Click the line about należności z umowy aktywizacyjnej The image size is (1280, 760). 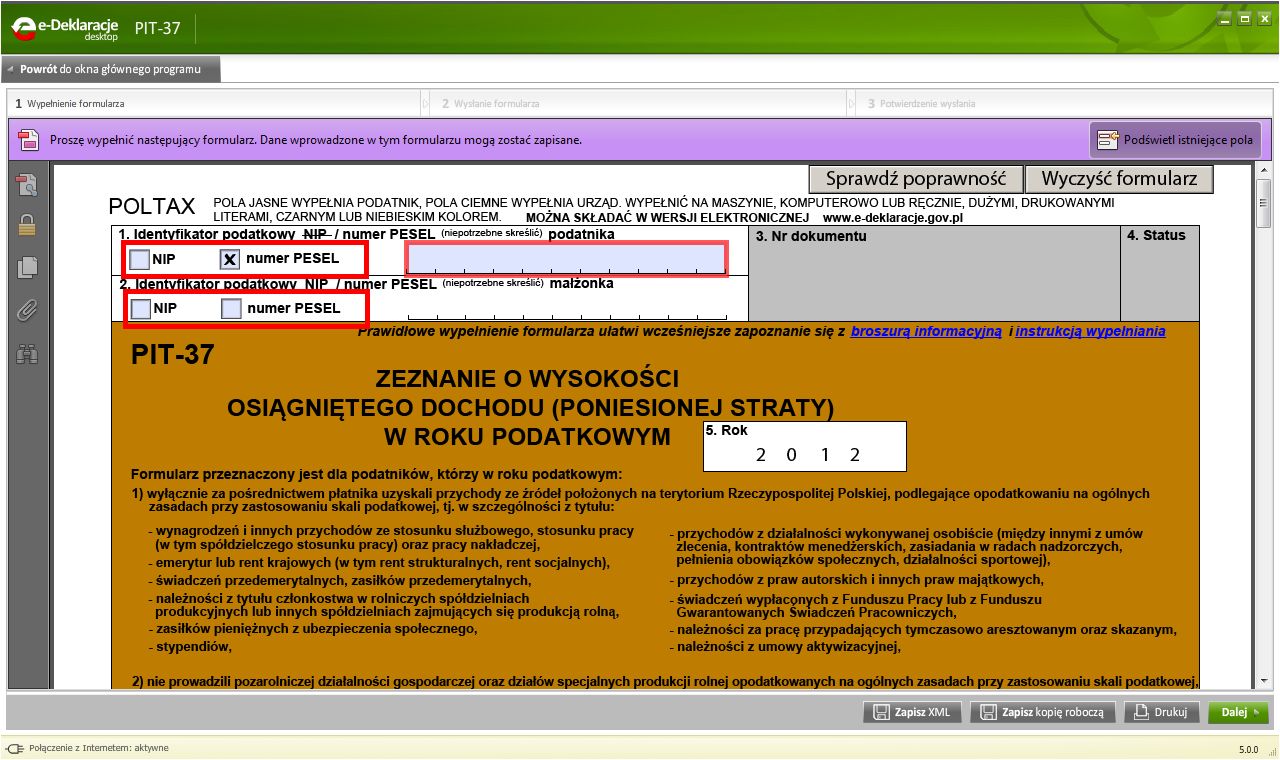785,646
